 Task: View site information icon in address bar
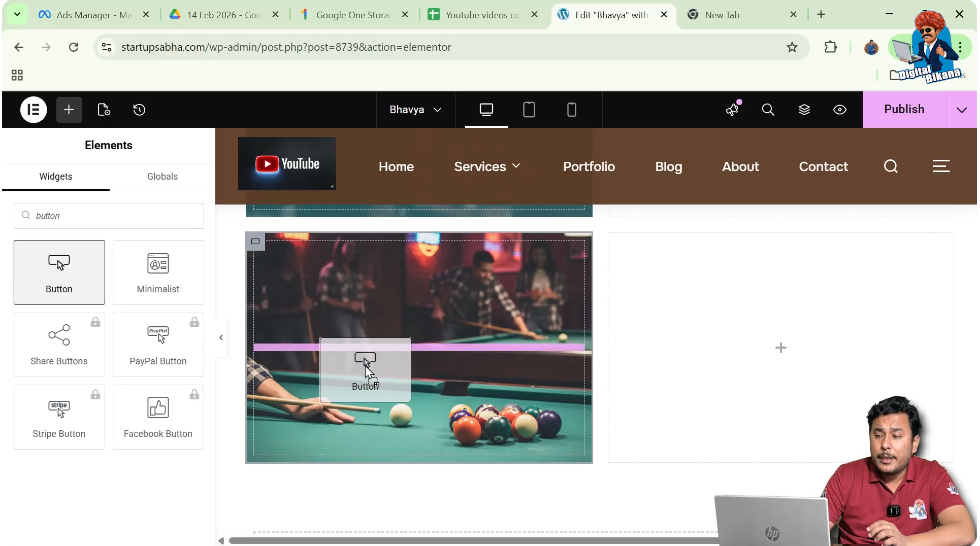[106, 47]
